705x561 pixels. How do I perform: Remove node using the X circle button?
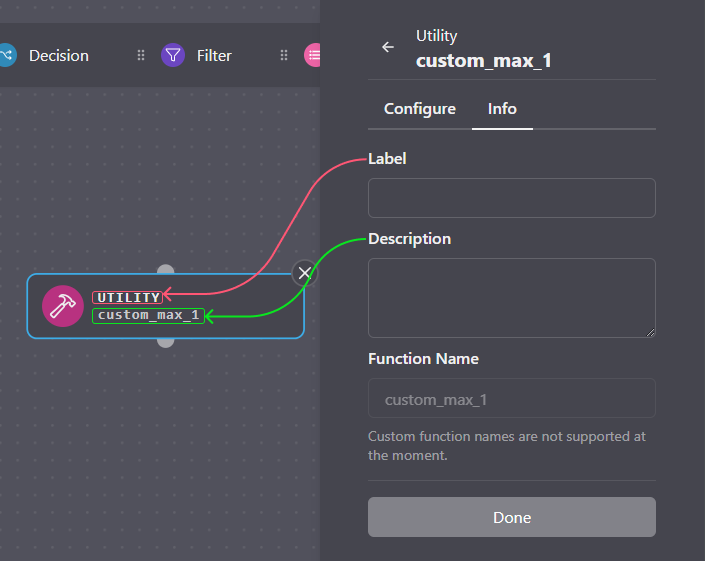pyautogui.click(x=305, y=273)
